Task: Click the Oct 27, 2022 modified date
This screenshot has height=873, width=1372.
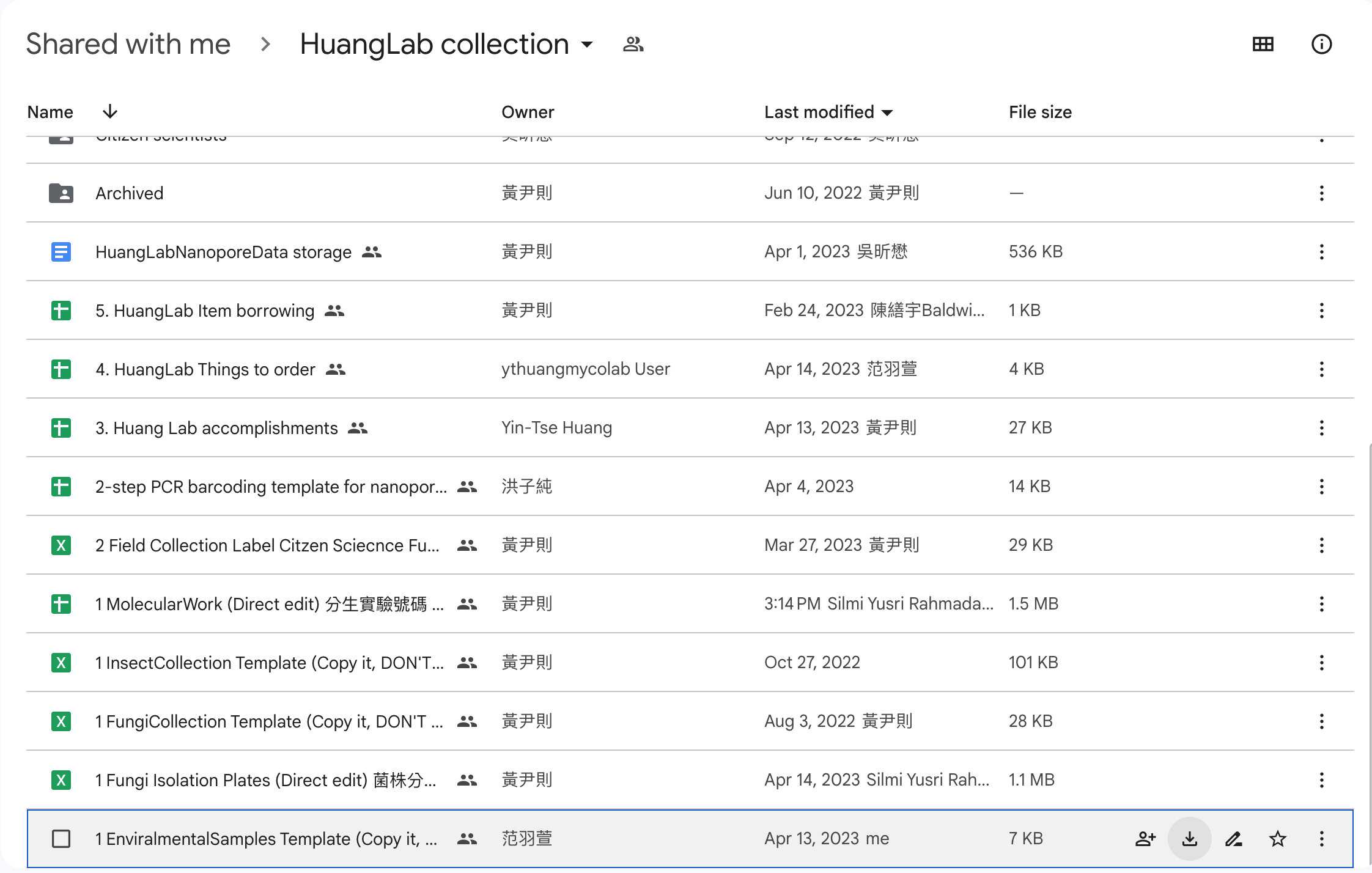Action: point(812,662)
